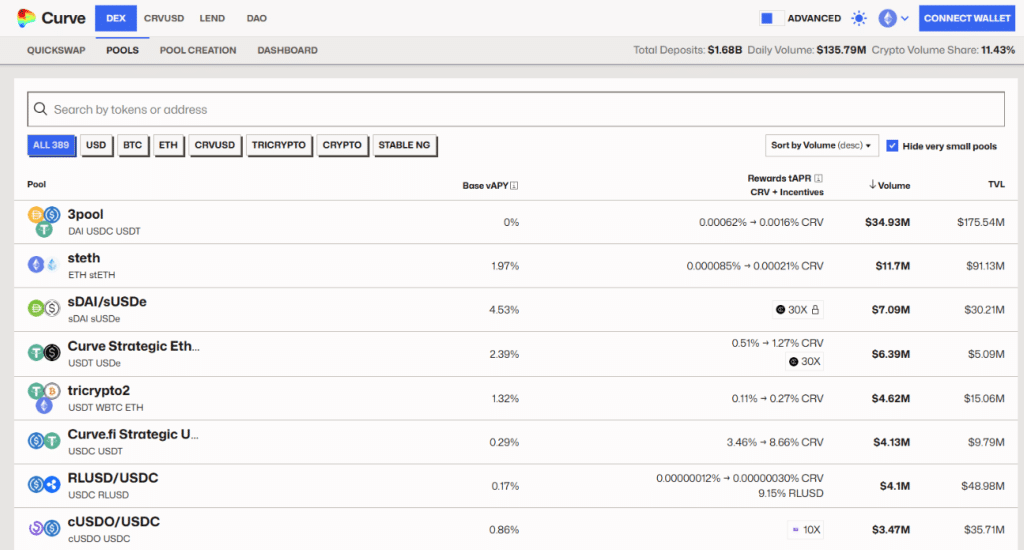1024x550 pixels.
Task: Click the $4.1M volume value
Action: coord(895,486)
